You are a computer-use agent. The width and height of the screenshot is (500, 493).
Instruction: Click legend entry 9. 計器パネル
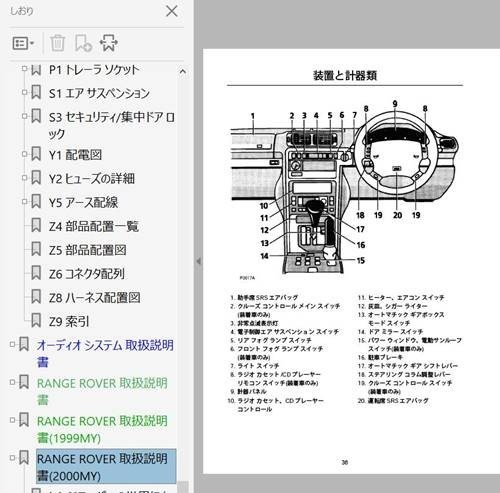pos(248,391)
